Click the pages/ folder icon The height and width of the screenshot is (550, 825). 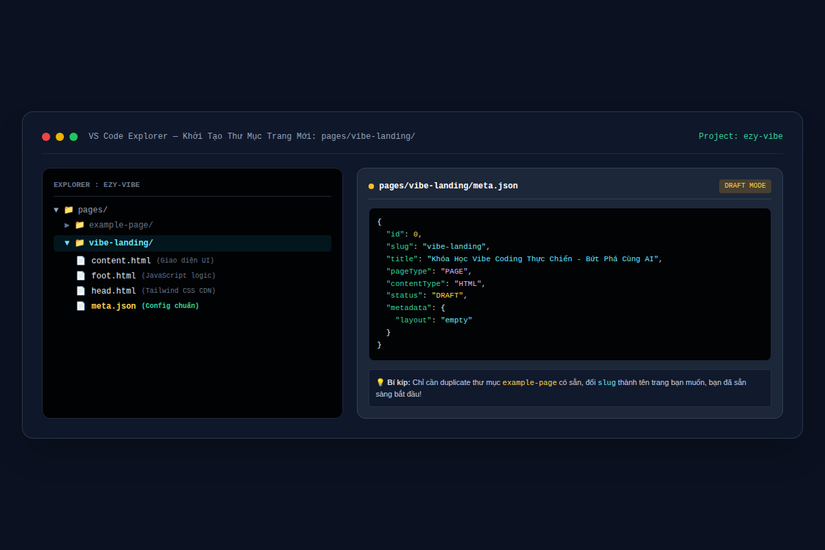tap(68, 210)
